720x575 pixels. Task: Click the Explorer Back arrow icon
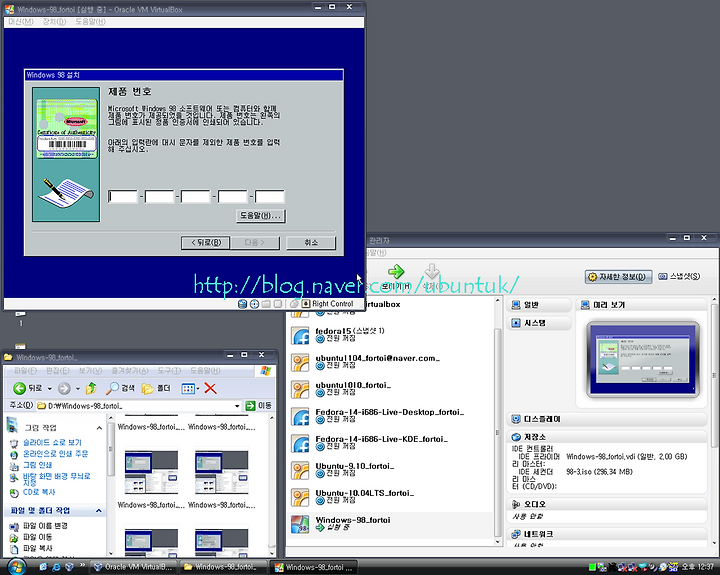[x=19, y=389]
